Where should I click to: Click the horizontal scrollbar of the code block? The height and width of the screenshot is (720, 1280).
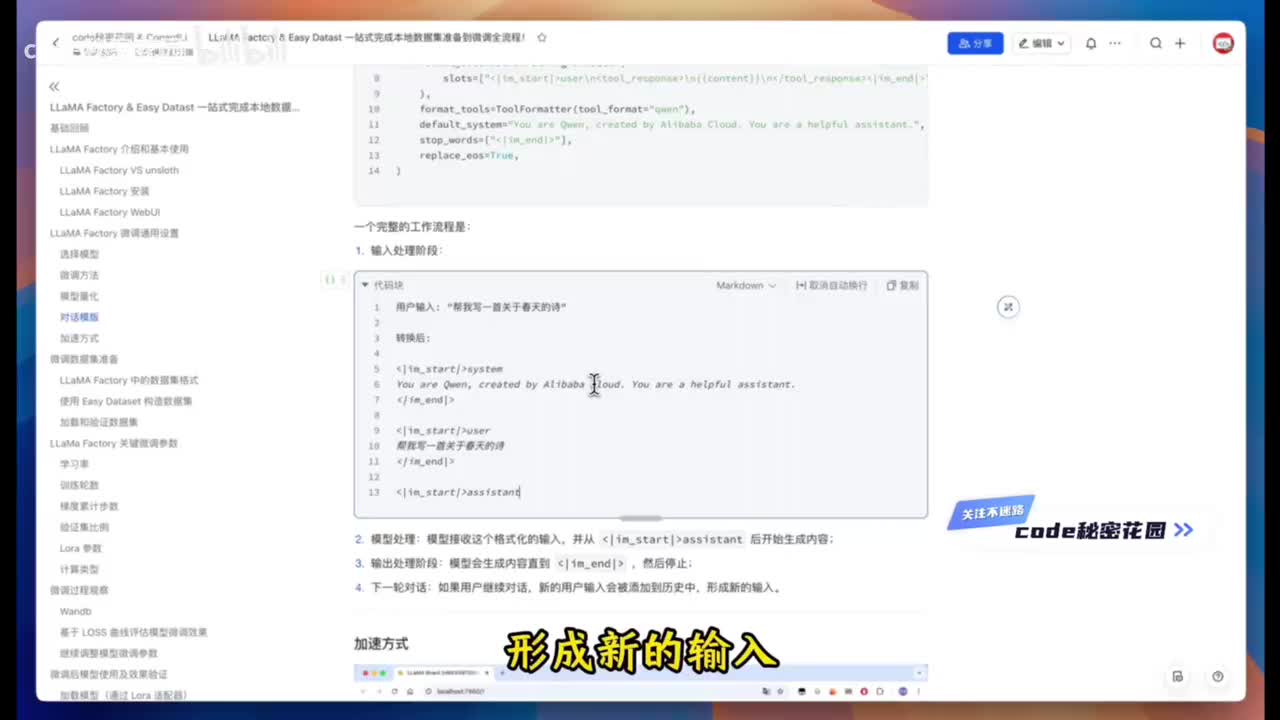tap(641, 518)
